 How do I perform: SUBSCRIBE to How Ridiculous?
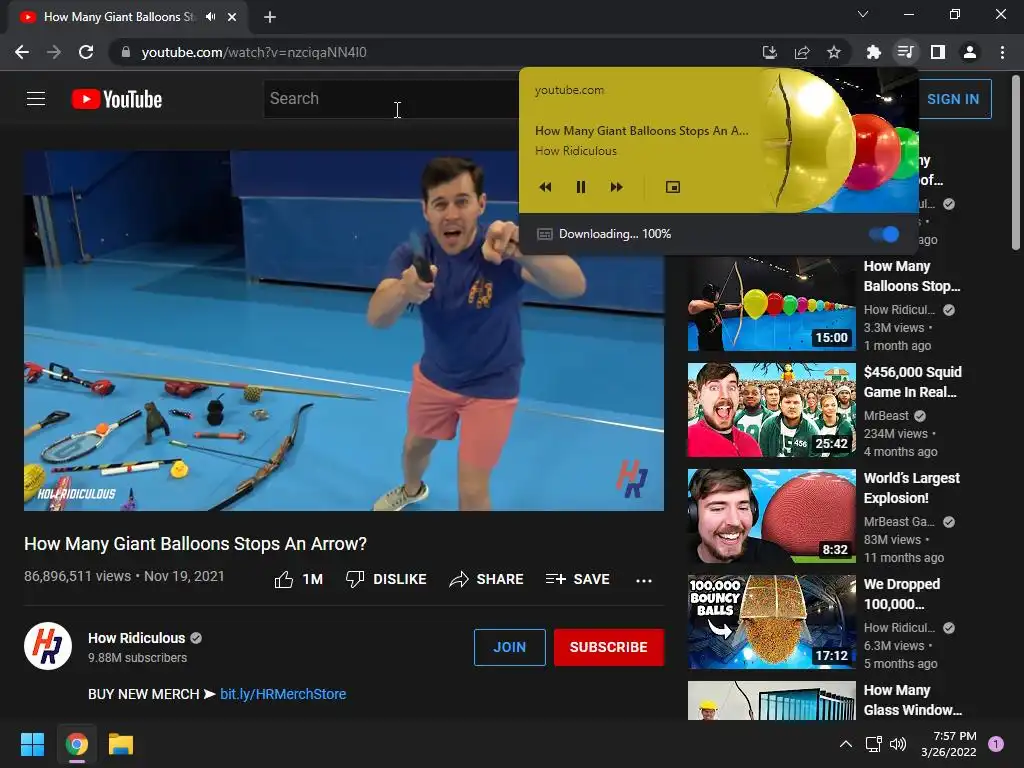609,647
